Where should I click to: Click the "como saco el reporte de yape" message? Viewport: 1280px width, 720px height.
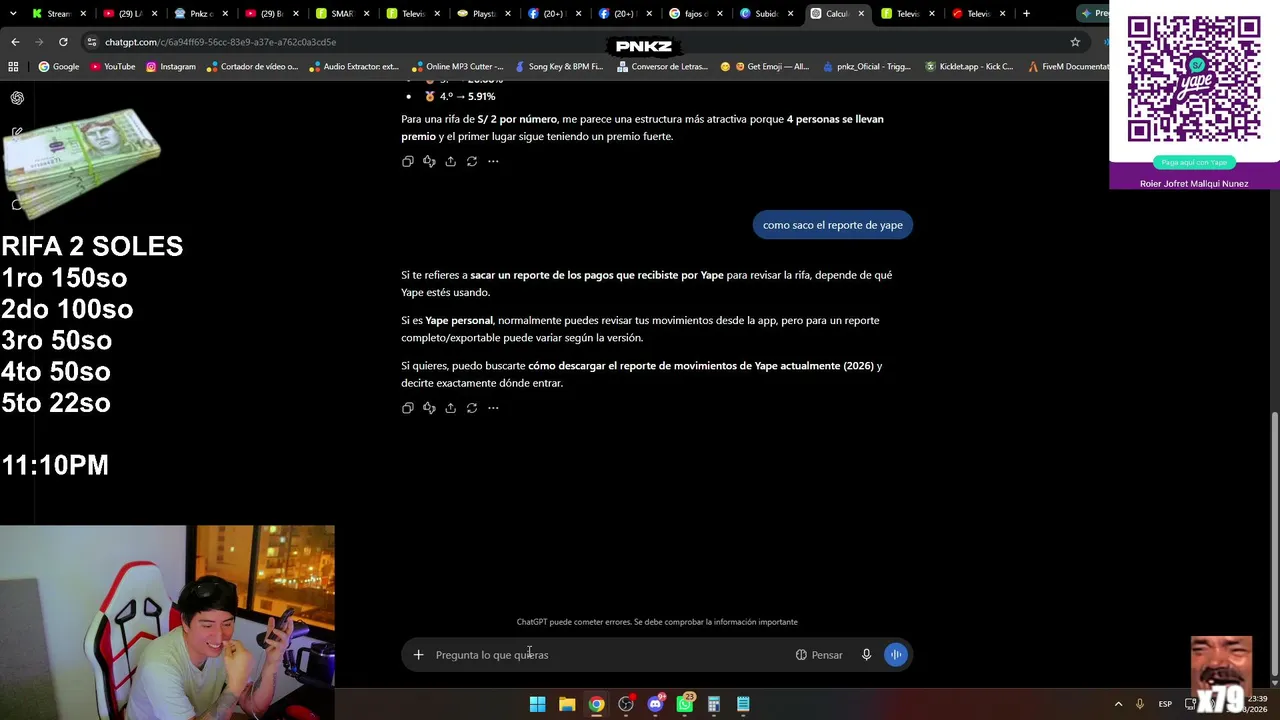click(833, 225)
